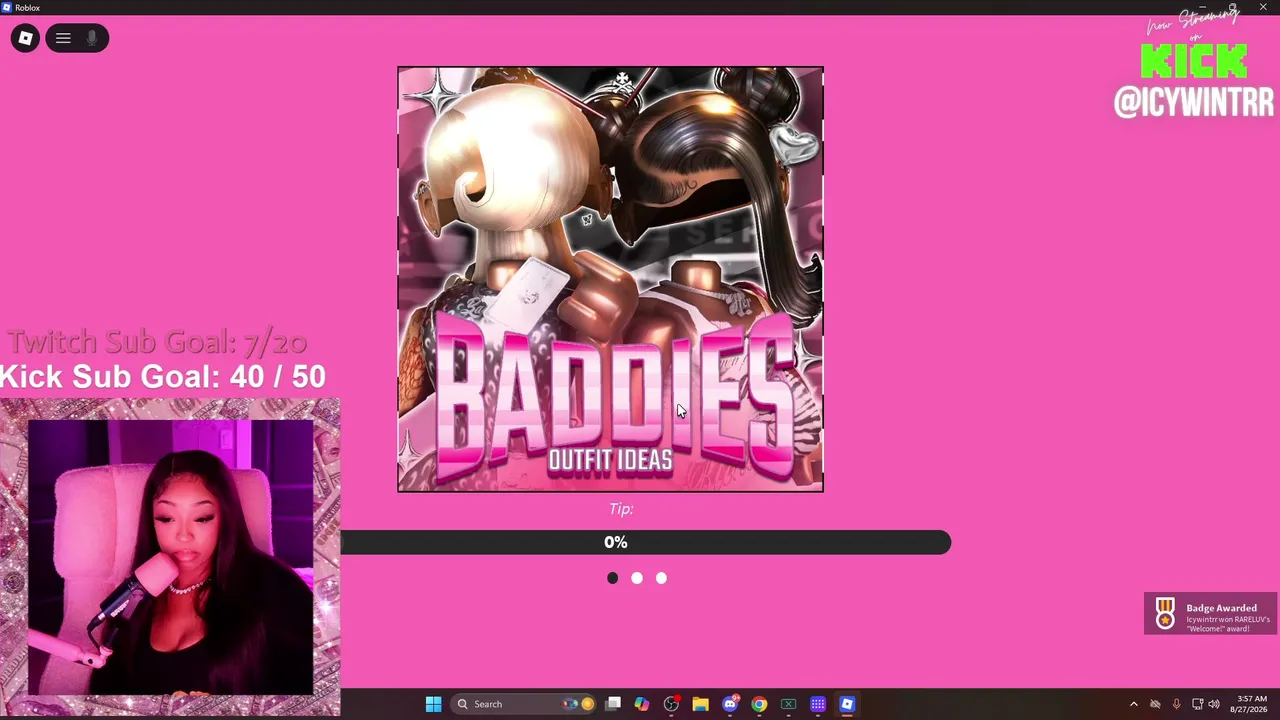This screenshot has height=720, width=1280.
Task: Toggle the Roblox voice chat microphone
Action: 92,39
